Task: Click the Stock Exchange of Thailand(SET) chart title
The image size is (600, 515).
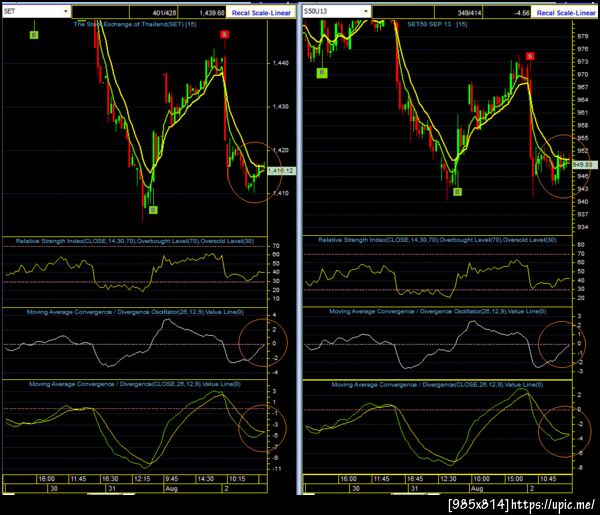Action: coord(135,24)
